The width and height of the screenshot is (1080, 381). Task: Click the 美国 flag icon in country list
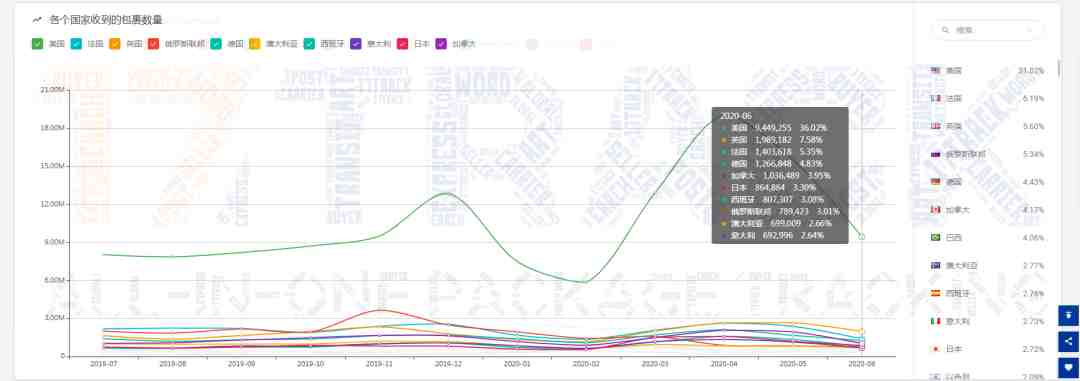pos(935,70)
